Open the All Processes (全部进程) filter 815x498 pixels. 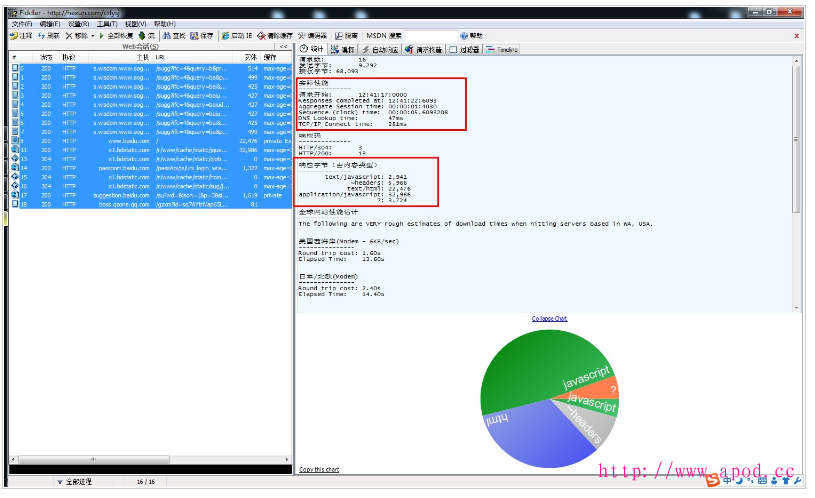click(x=81, y=482)
